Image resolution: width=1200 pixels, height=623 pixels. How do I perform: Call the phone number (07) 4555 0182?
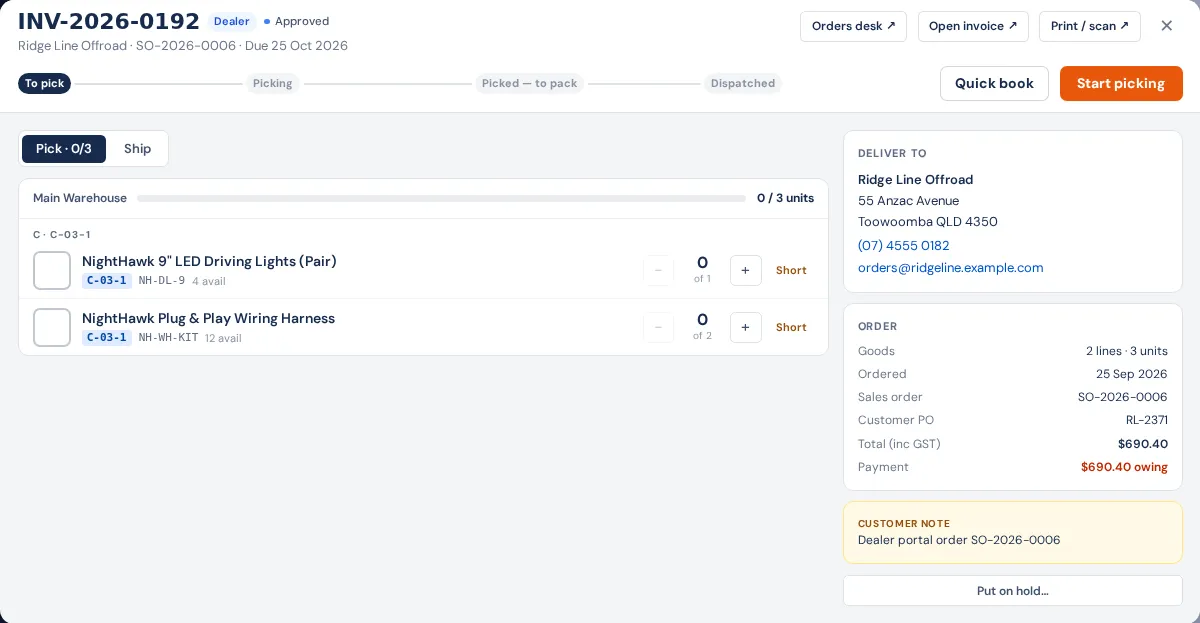click(x=904, y=245)
